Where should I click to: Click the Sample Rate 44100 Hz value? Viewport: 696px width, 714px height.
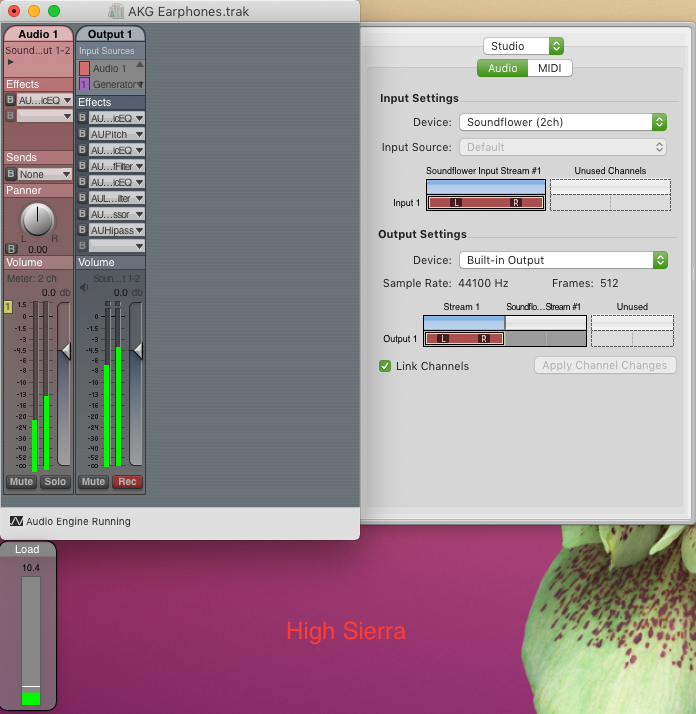point(483,283)
